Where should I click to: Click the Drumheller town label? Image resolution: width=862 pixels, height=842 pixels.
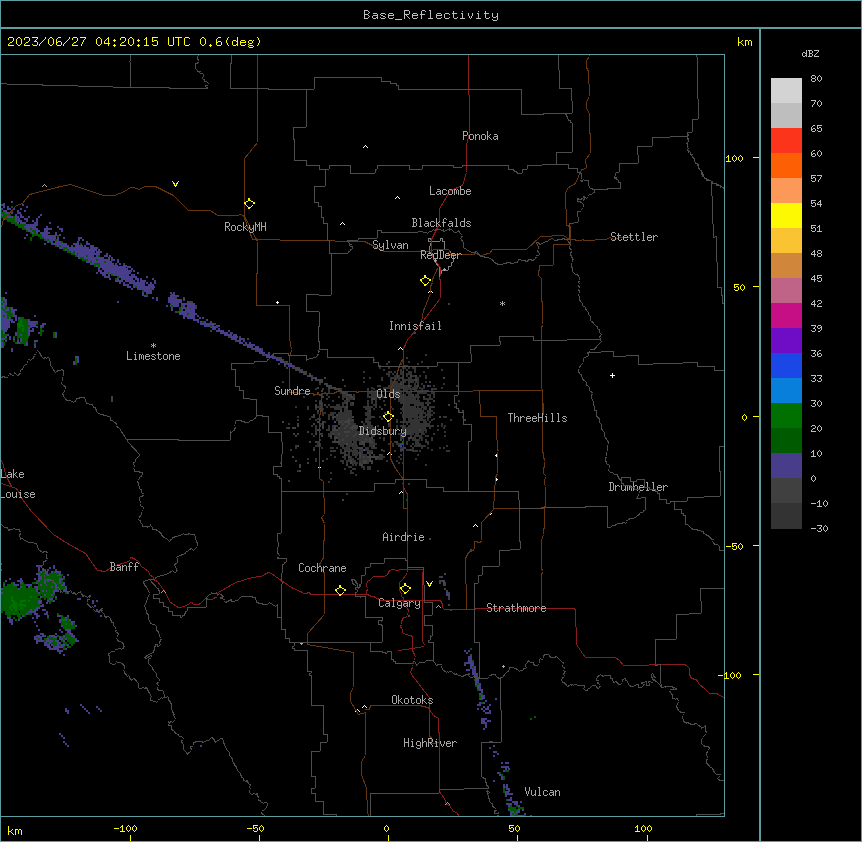click(638, 487)
